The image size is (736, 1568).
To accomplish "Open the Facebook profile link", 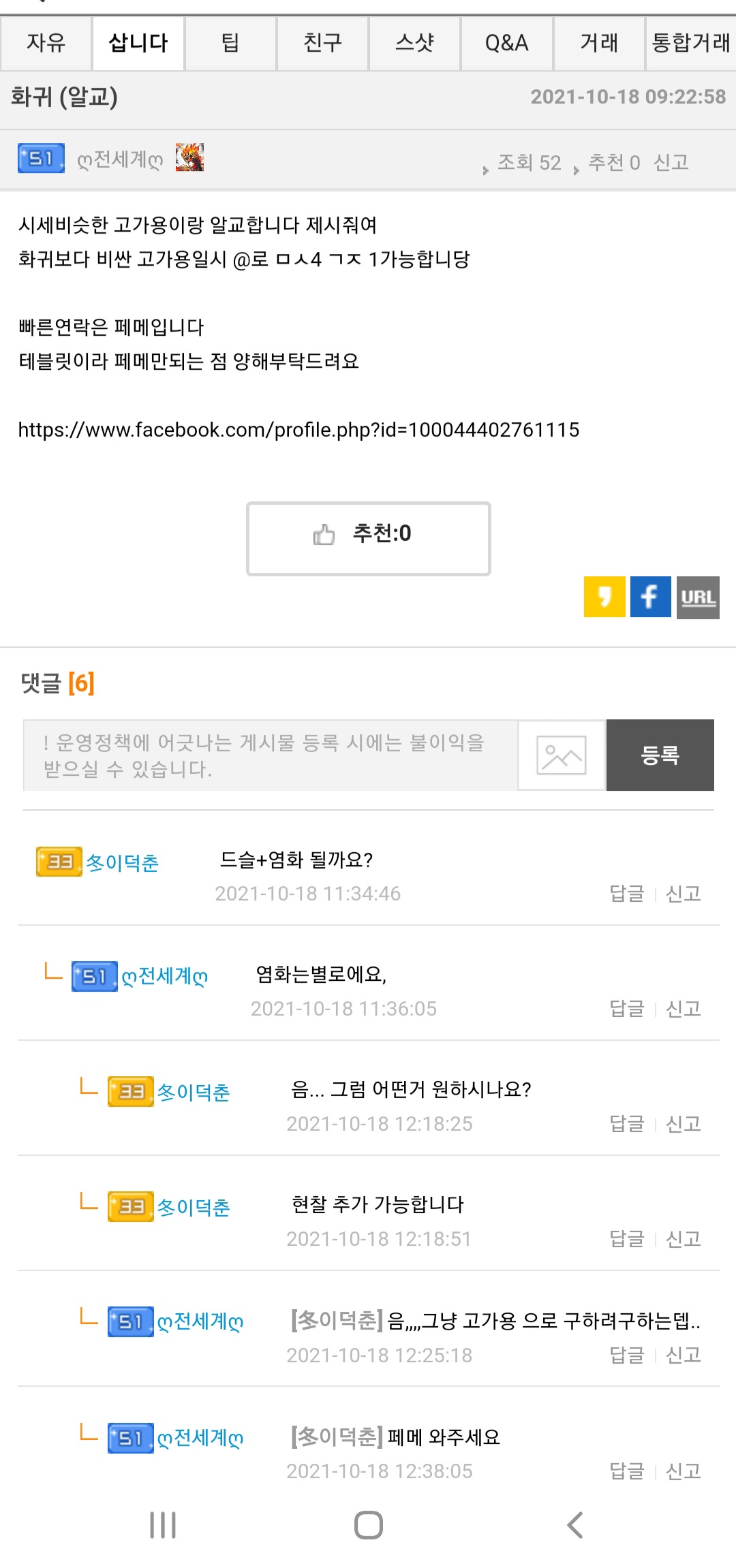I will [298, 430].
